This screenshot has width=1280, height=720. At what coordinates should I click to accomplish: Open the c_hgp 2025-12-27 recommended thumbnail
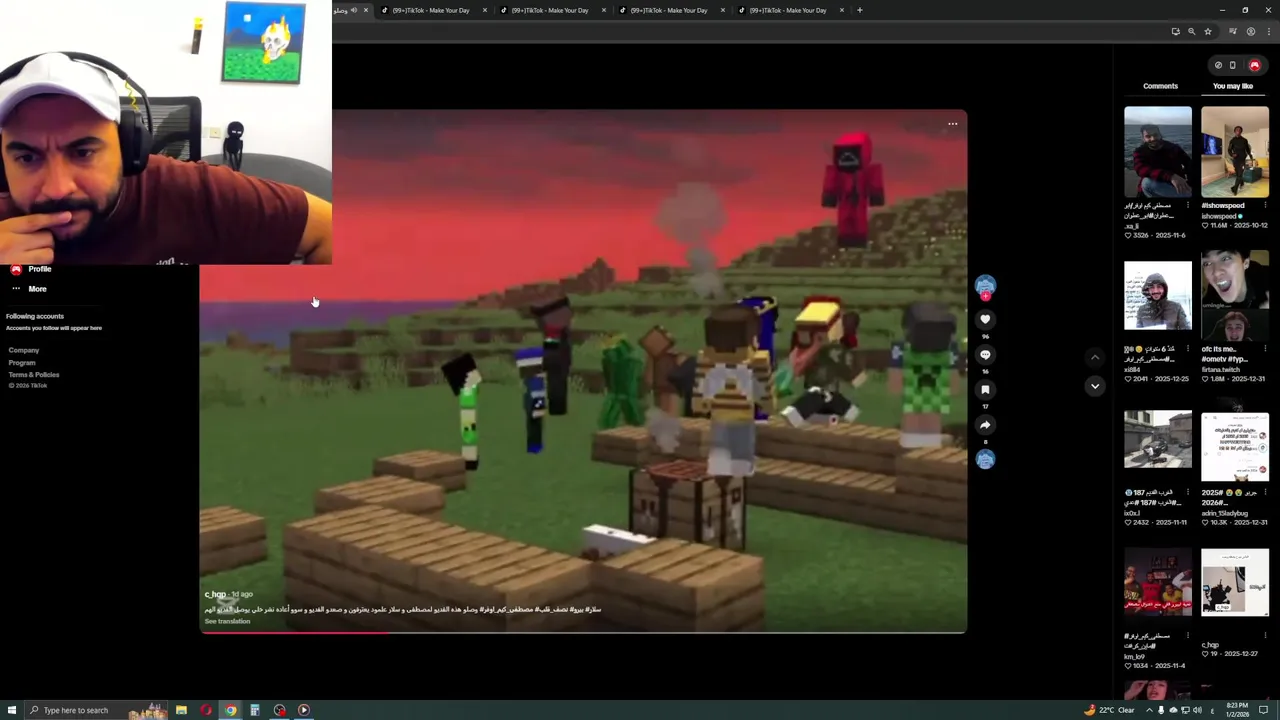(x=1235, y=582)
